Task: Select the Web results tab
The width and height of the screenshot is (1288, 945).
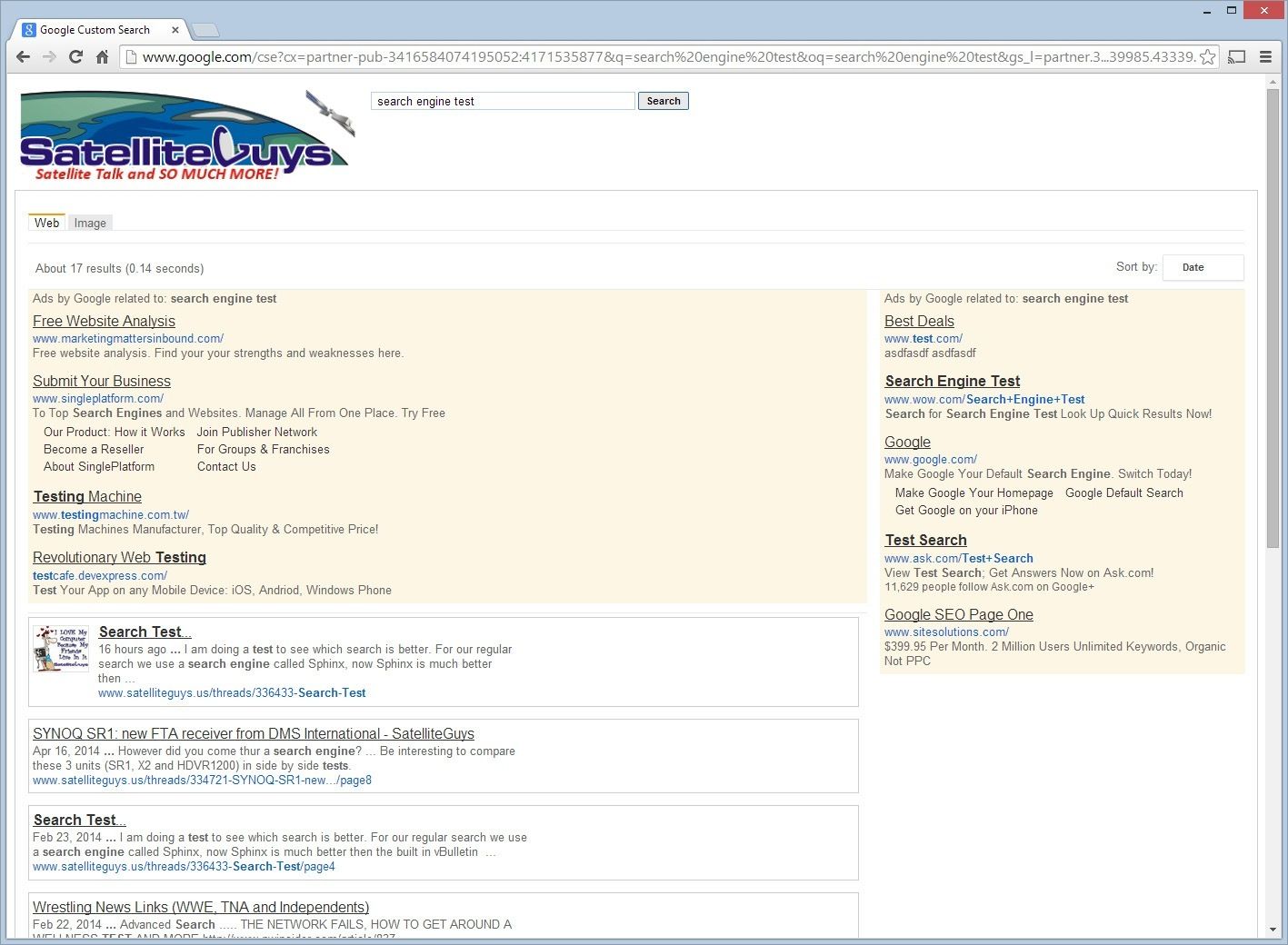Action: point(46,223)
